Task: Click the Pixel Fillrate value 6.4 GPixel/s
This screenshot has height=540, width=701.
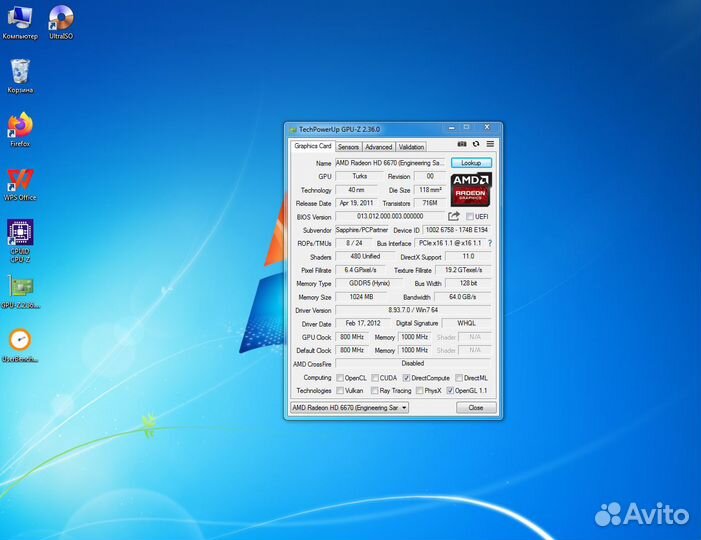Action: click(x=360, y=270)
